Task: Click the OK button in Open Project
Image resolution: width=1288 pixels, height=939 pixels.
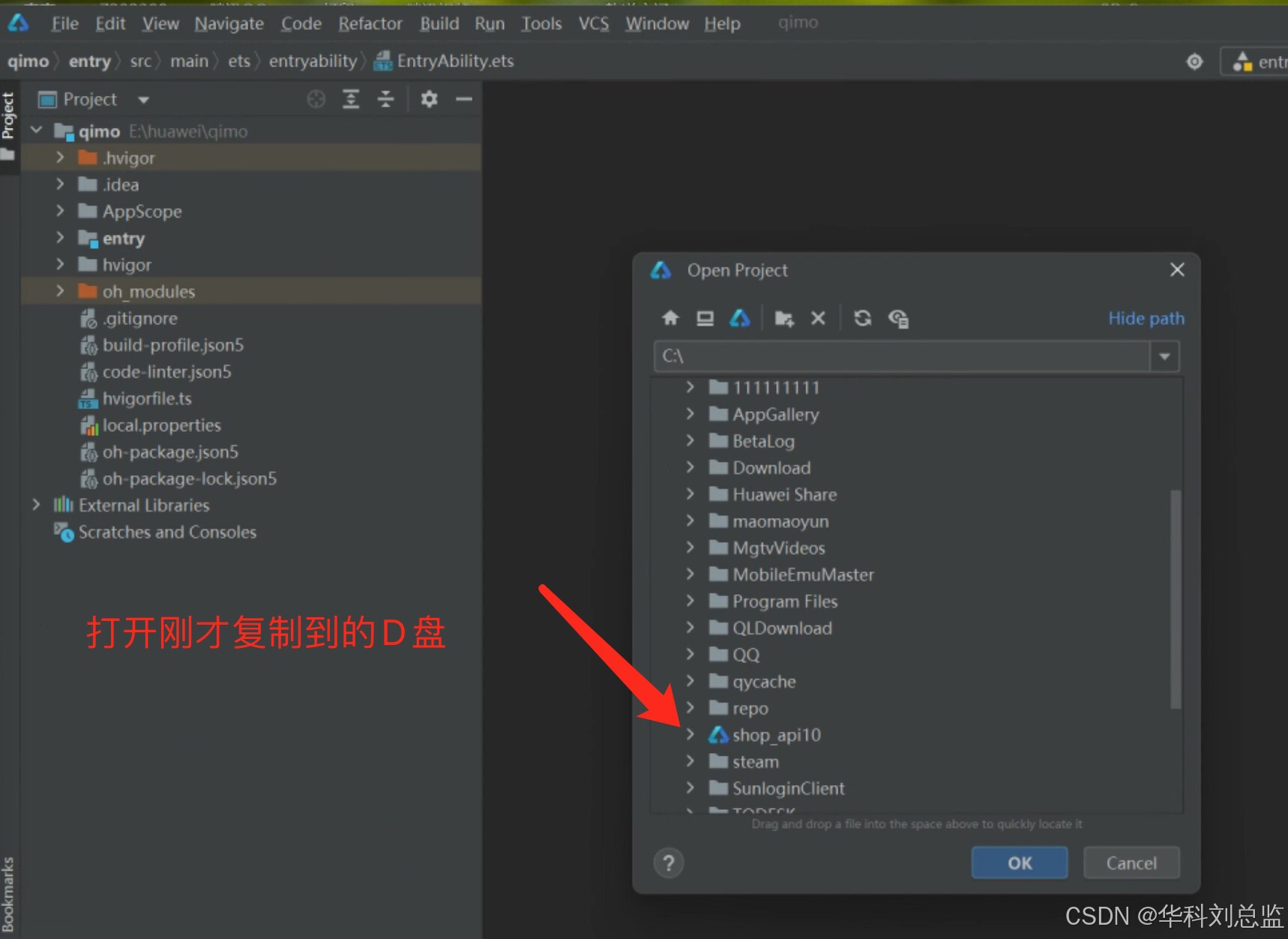Action: pyautogui.click(x=1019, y=862)
